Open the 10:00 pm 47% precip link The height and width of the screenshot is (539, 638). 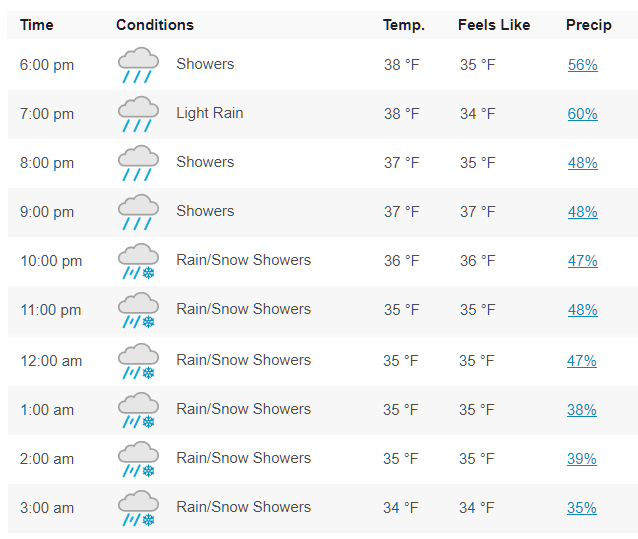point(583,261)
